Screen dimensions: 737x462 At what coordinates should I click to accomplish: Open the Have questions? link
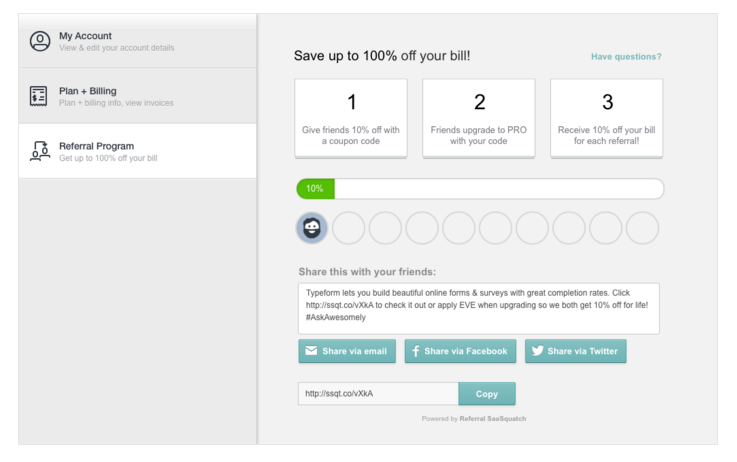[x=626, y=56]
